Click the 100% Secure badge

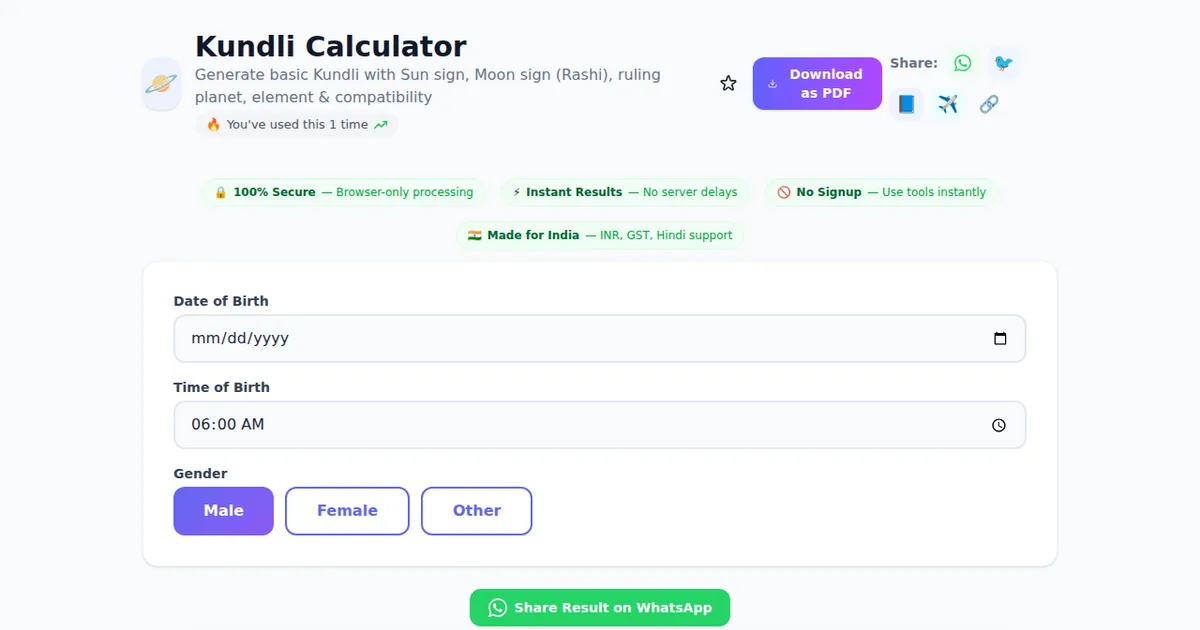pyautogui.click(x=343, y=192)
